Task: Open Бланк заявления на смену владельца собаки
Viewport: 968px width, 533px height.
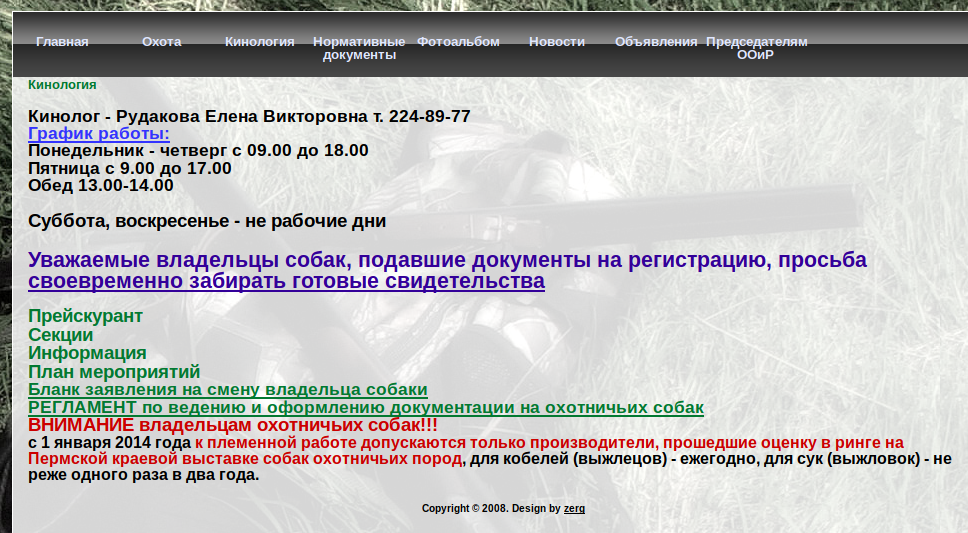Action: click(x=228, y=390)
